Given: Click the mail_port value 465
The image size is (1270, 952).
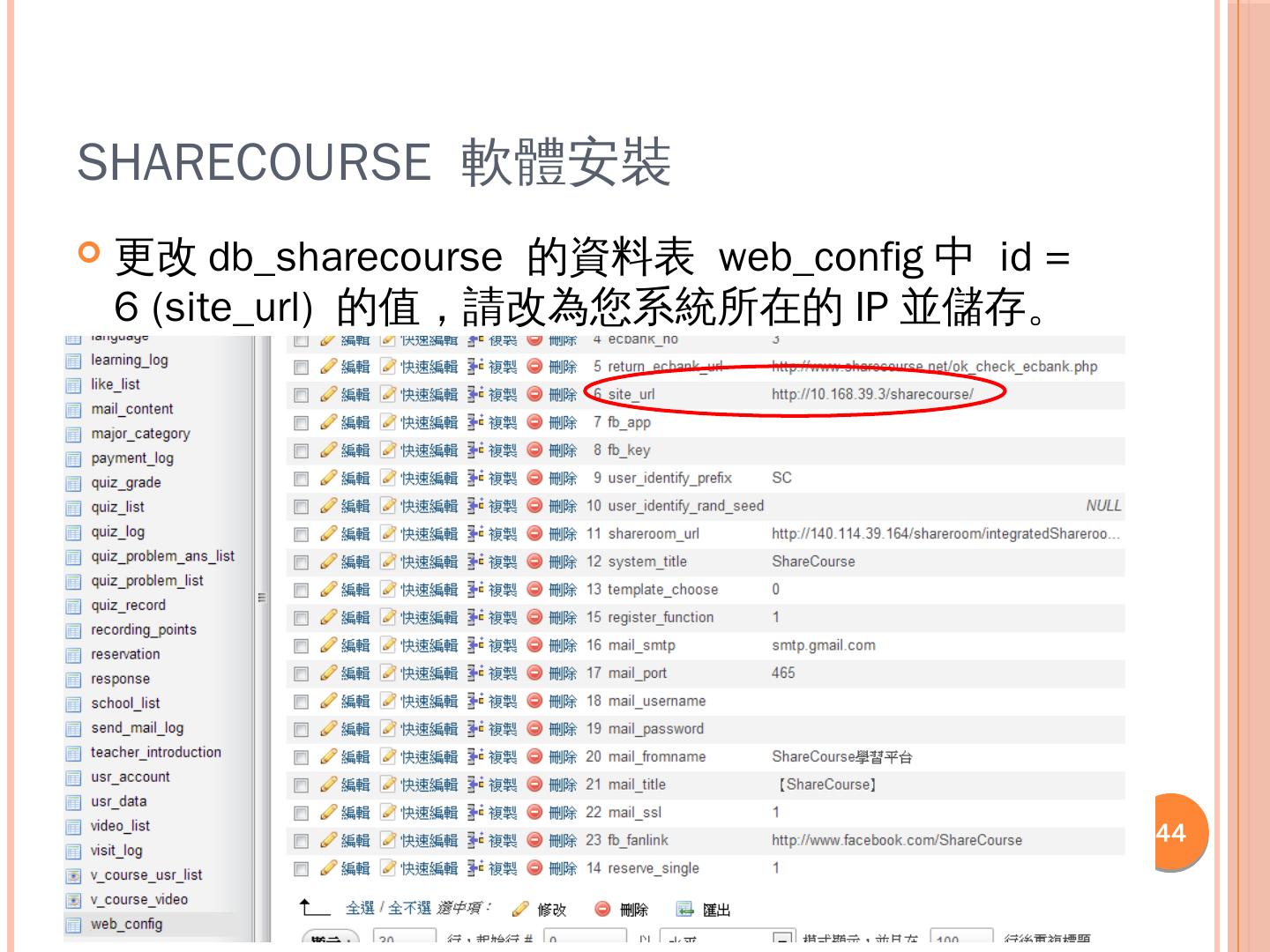Looking at the screenshot, I should [x=783, y=673].
